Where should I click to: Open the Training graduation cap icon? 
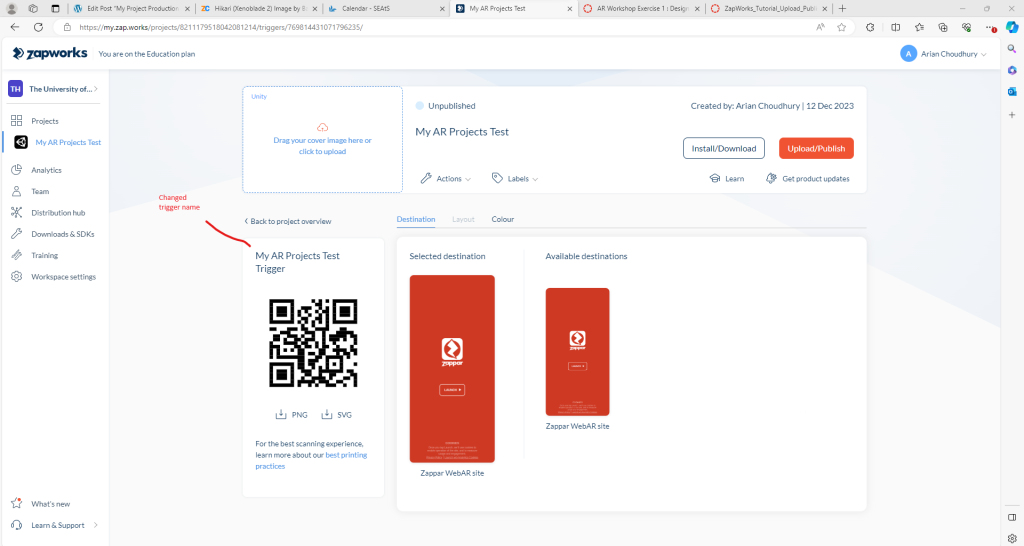[x=16, y=255]
